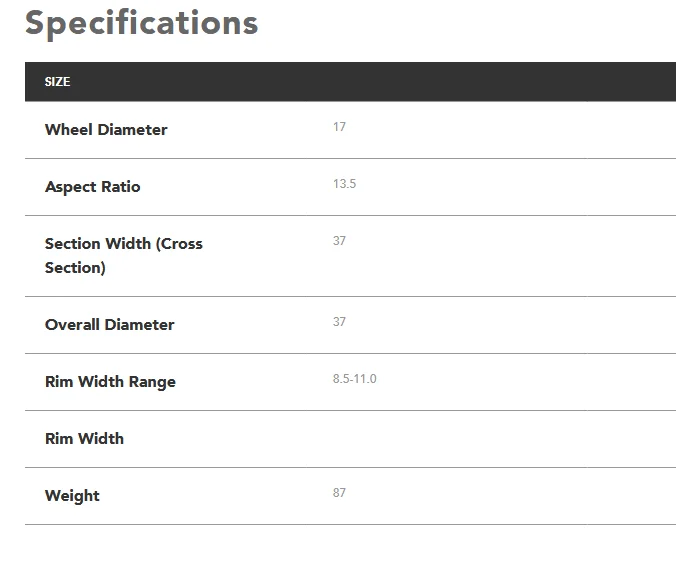Click the Aspect Ratio table row

pos(351,187)
